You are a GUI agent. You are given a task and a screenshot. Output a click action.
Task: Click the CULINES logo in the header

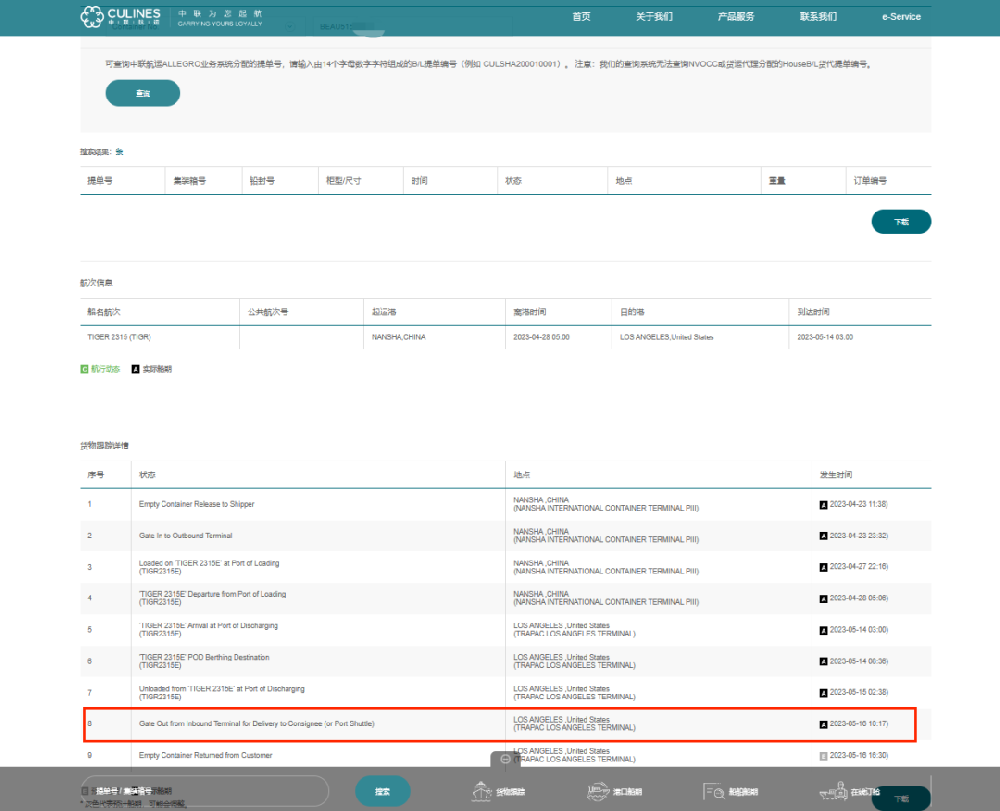pyautogui.click(x=120, y=16)
